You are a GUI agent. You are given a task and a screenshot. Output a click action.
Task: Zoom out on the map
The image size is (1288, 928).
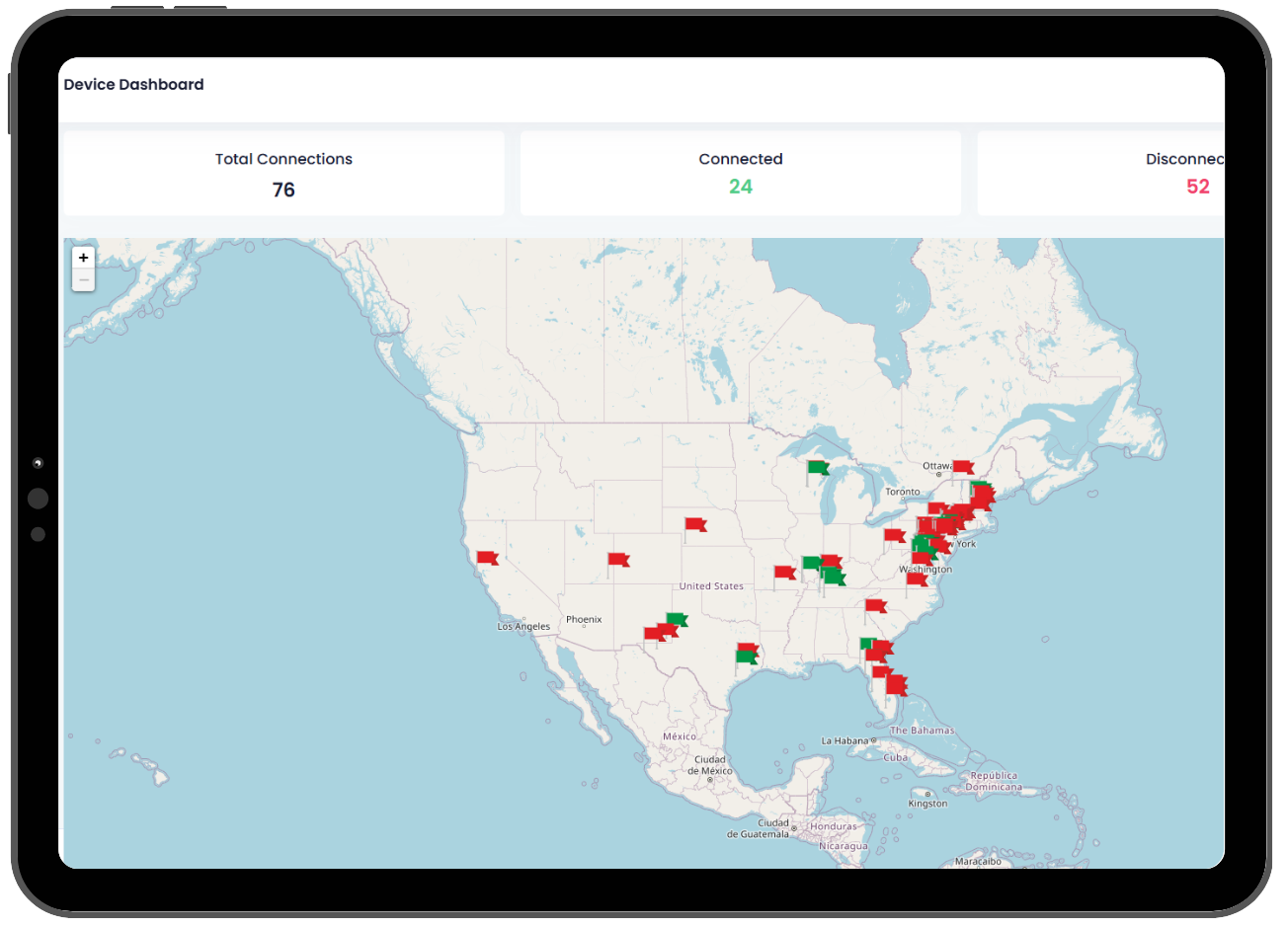pyautogui.click(x=84, y=280)
